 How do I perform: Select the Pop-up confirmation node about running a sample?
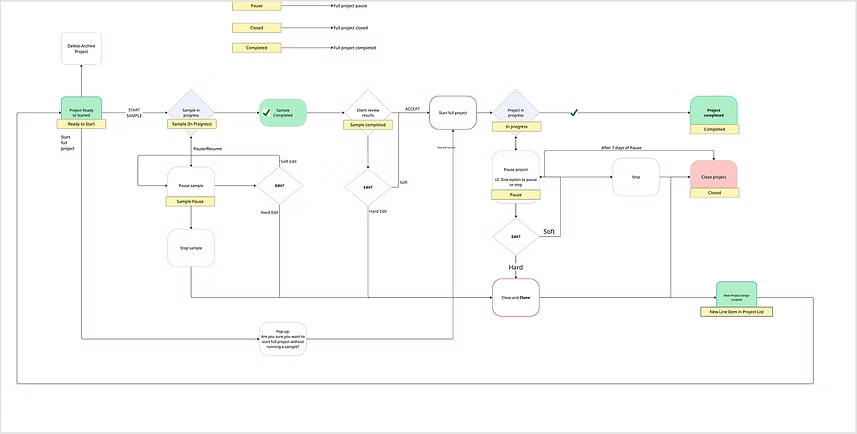283,339
